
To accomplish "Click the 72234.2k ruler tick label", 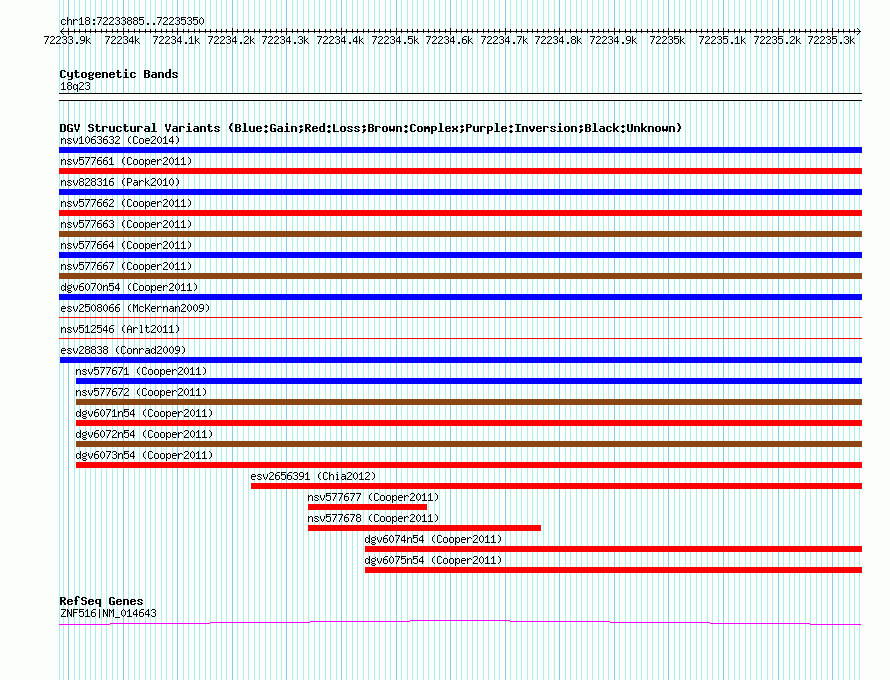I will (x=231, y=40).
